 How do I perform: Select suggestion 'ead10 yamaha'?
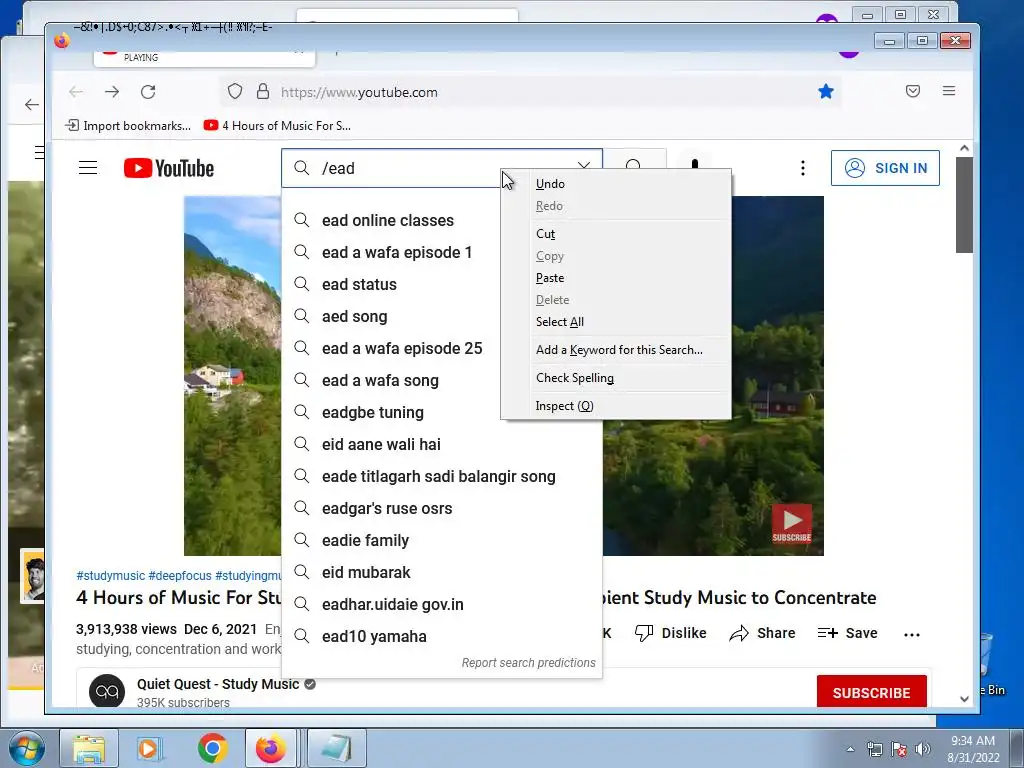tap(441, 636)
